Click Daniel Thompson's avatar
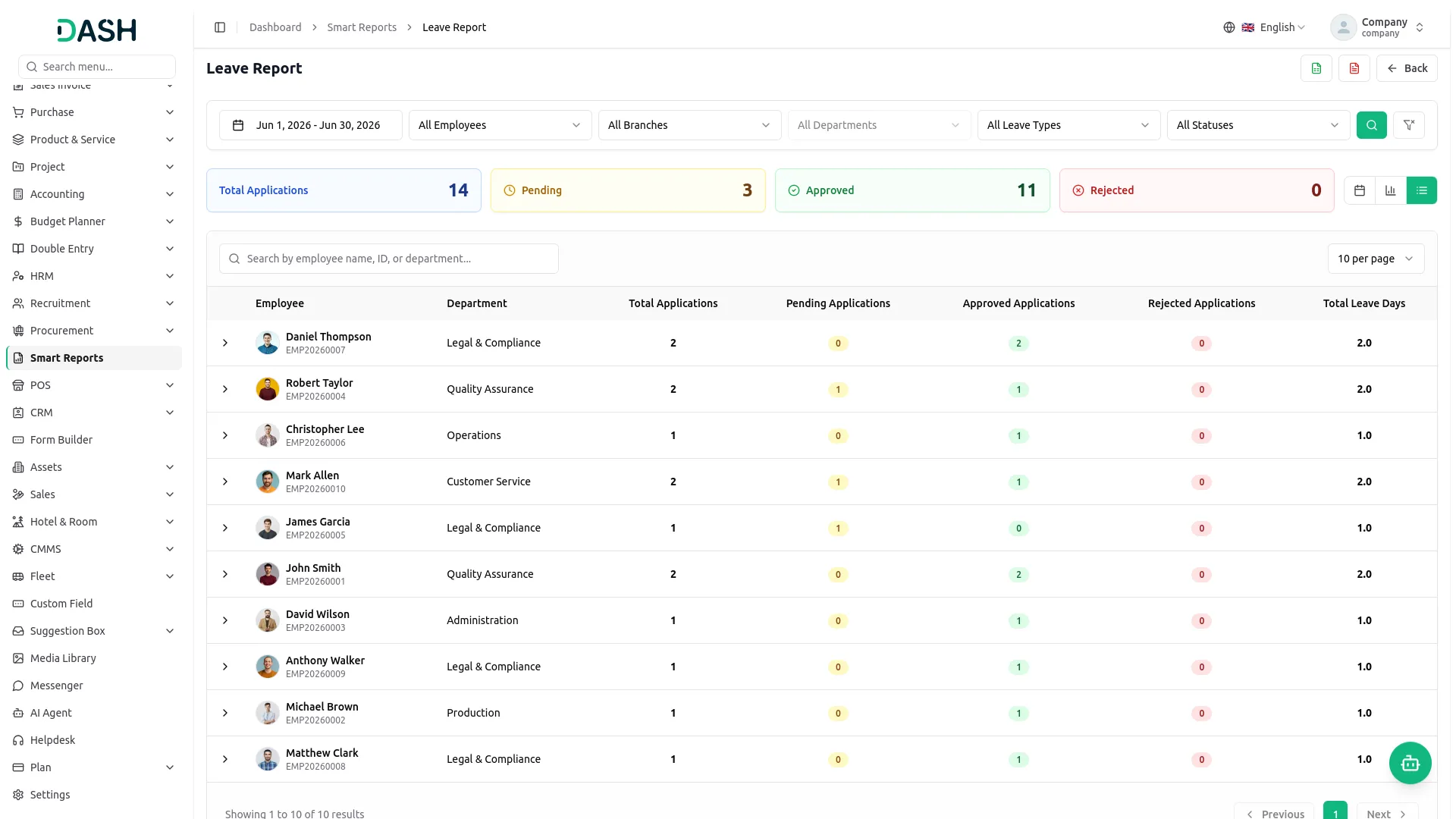 (x=268, y=343)
